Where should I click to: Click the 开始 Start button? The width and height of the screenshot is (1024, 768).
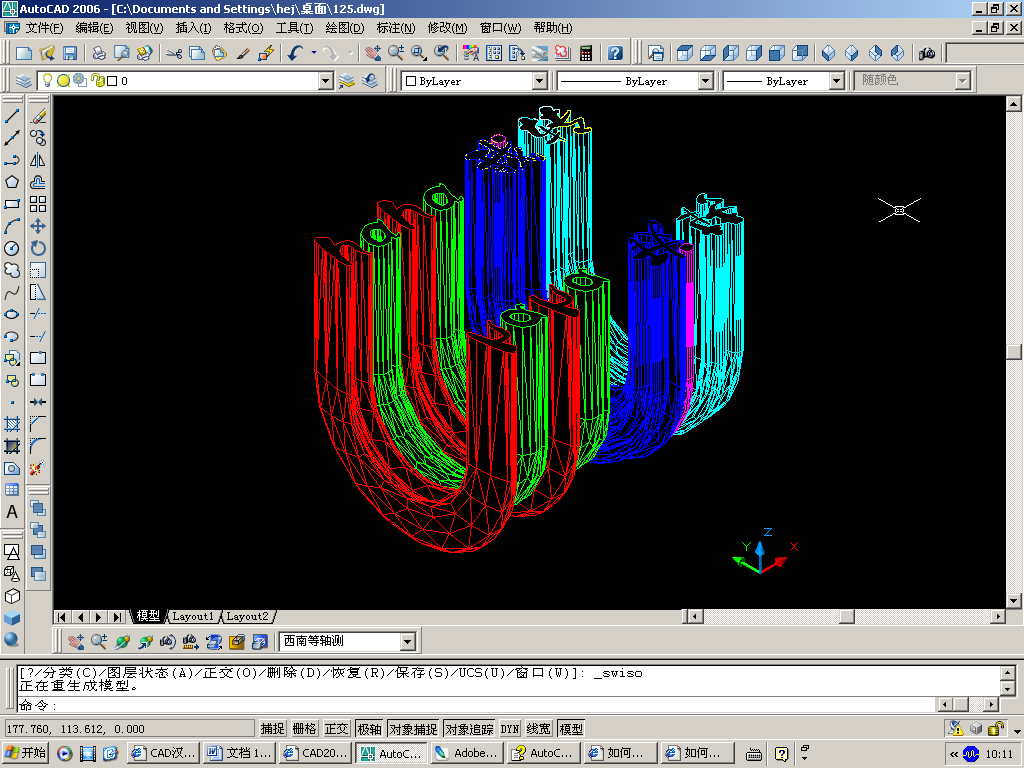tap(25, 753)
